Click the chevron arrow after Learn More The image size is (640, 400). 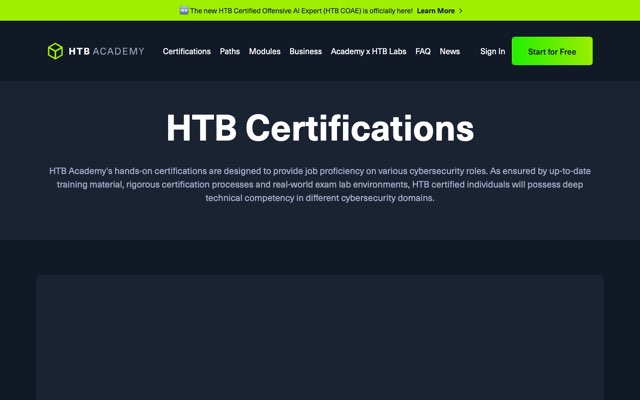point(461,11)
